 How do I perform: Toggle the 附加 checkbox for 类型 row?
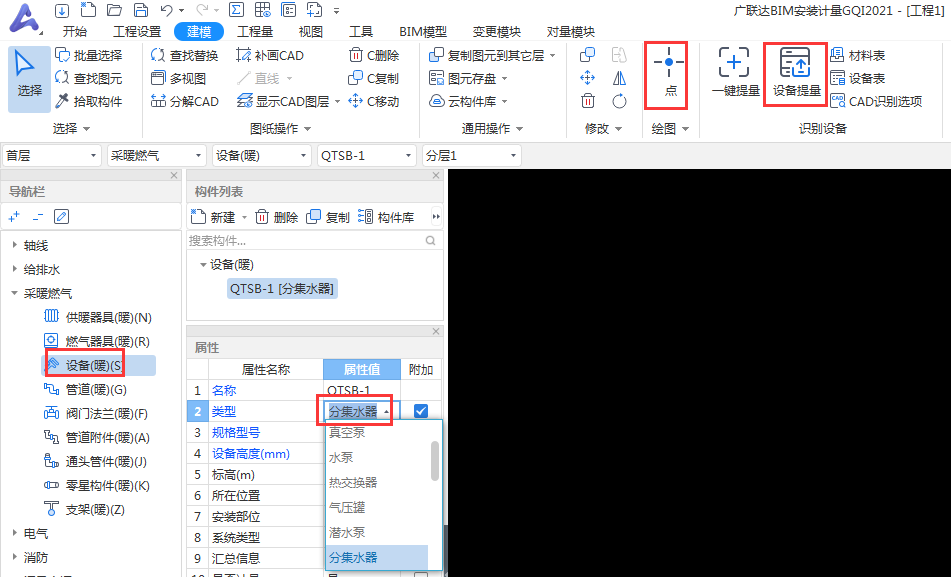pyautogui.click(x=421, y=411)
